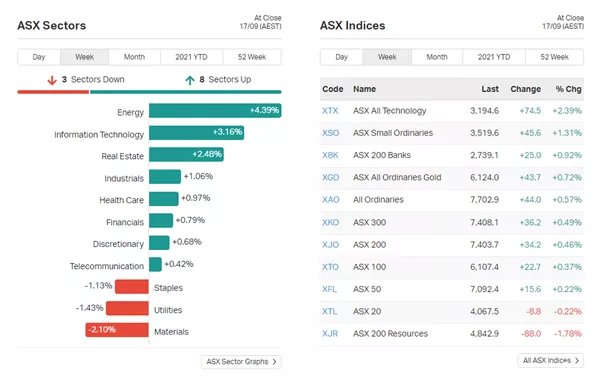Switch ASX Indices to Day view
Viewport: 602px width, 384px height.
coord(341,57)
